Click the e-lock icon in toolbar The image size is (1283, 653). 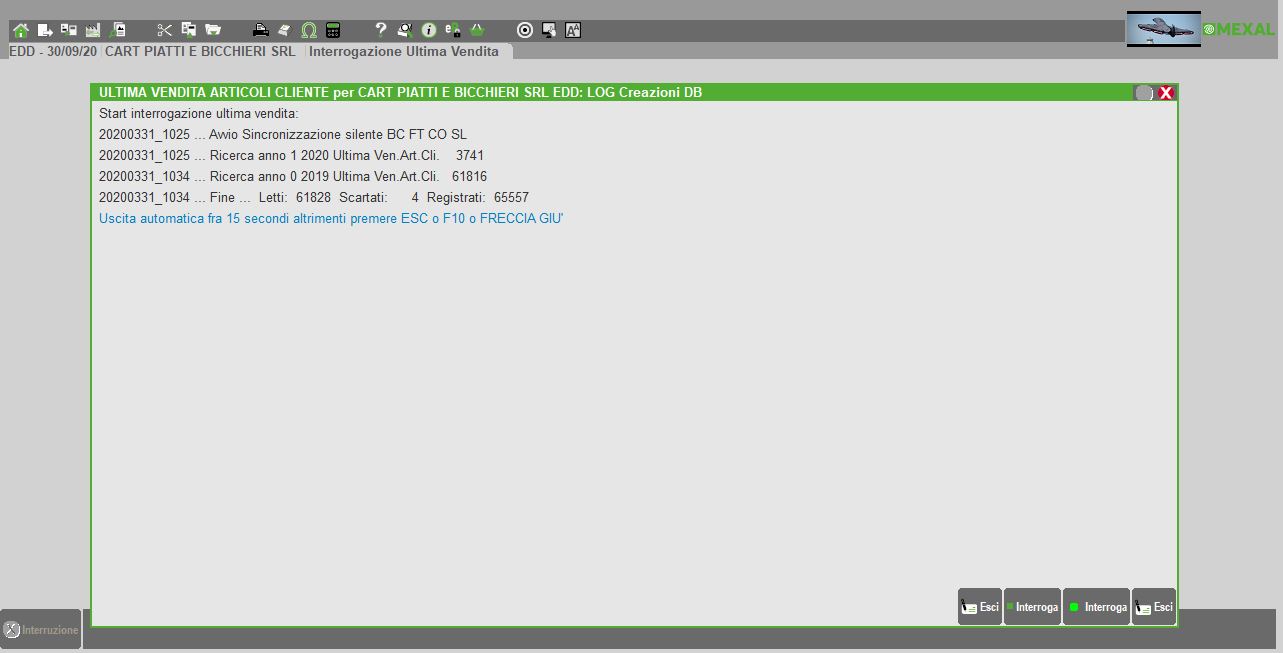(x=453, y=30)
